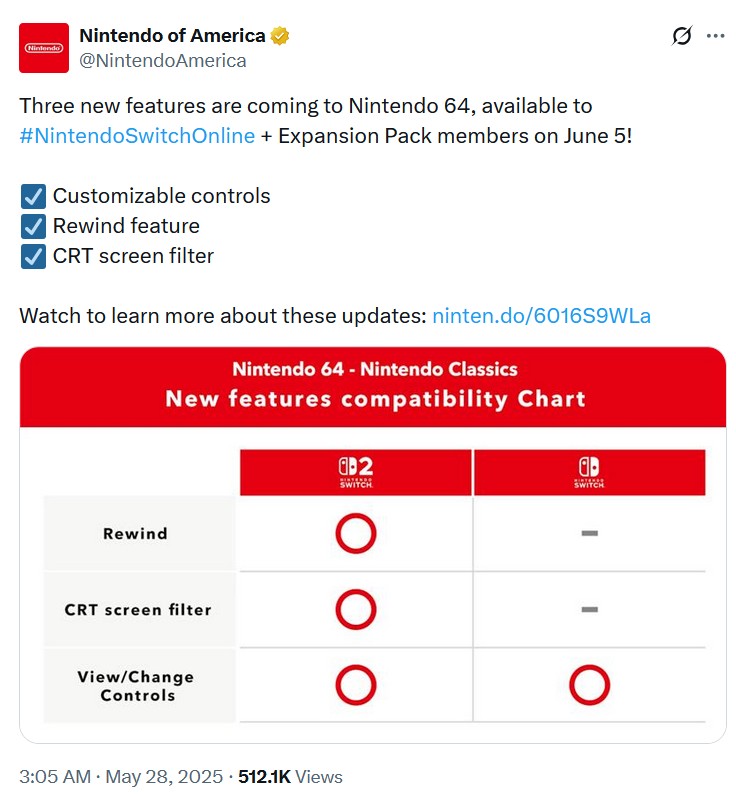Open the three-dot more options menu

pyautogui.click(x=715, y=36)
